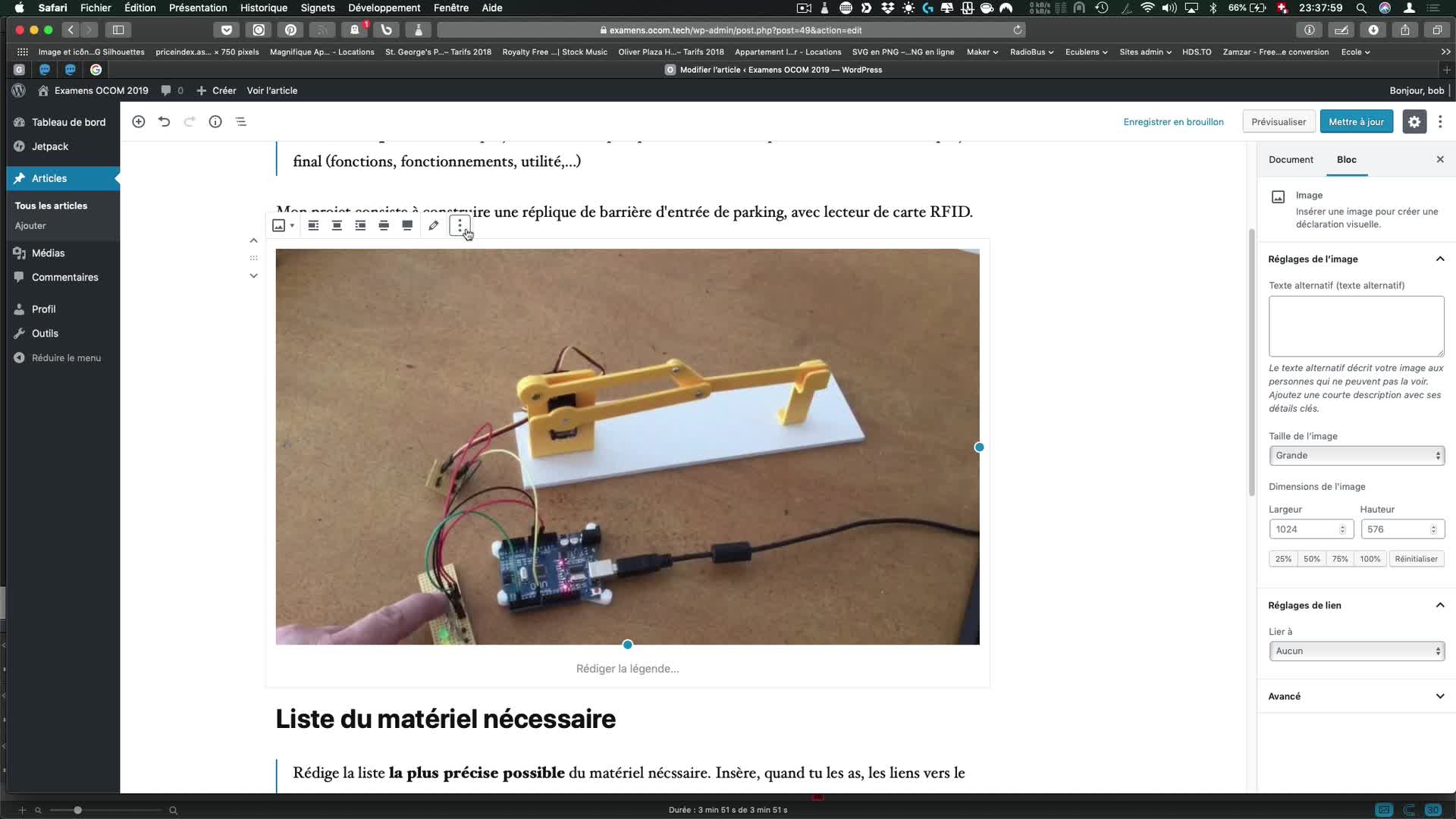The height and width of the screenshot is (819, 1456).
Task: Open Médias in the admin sidebar
Action: pyautogui.click(x=49, y=253)
